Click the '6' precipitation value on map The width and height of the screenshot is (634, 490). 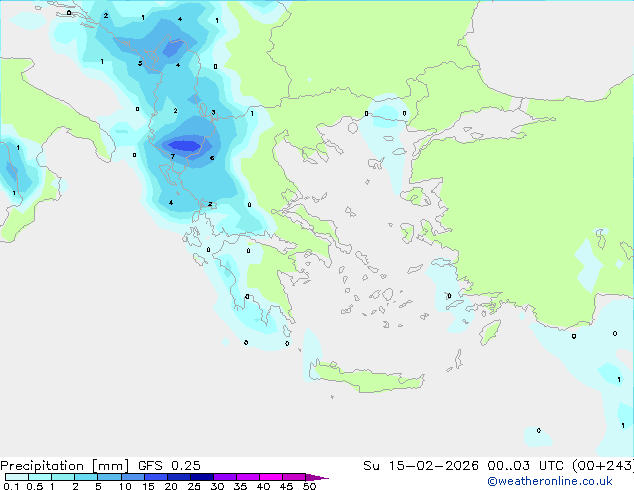click(x=212, y=158)
